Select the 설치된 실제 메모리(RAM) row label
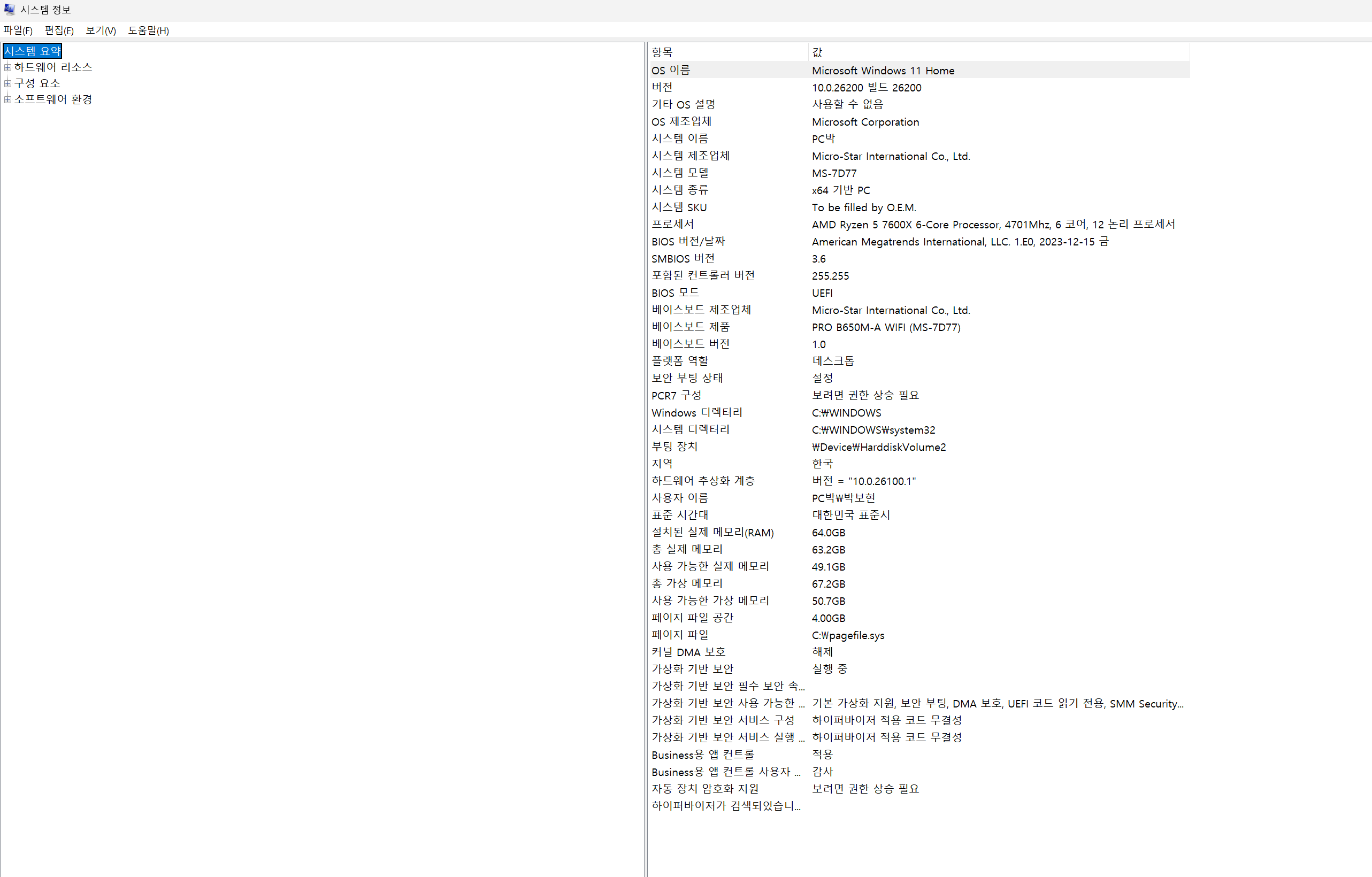This screenshot has width=1372, height=877. 712,533
